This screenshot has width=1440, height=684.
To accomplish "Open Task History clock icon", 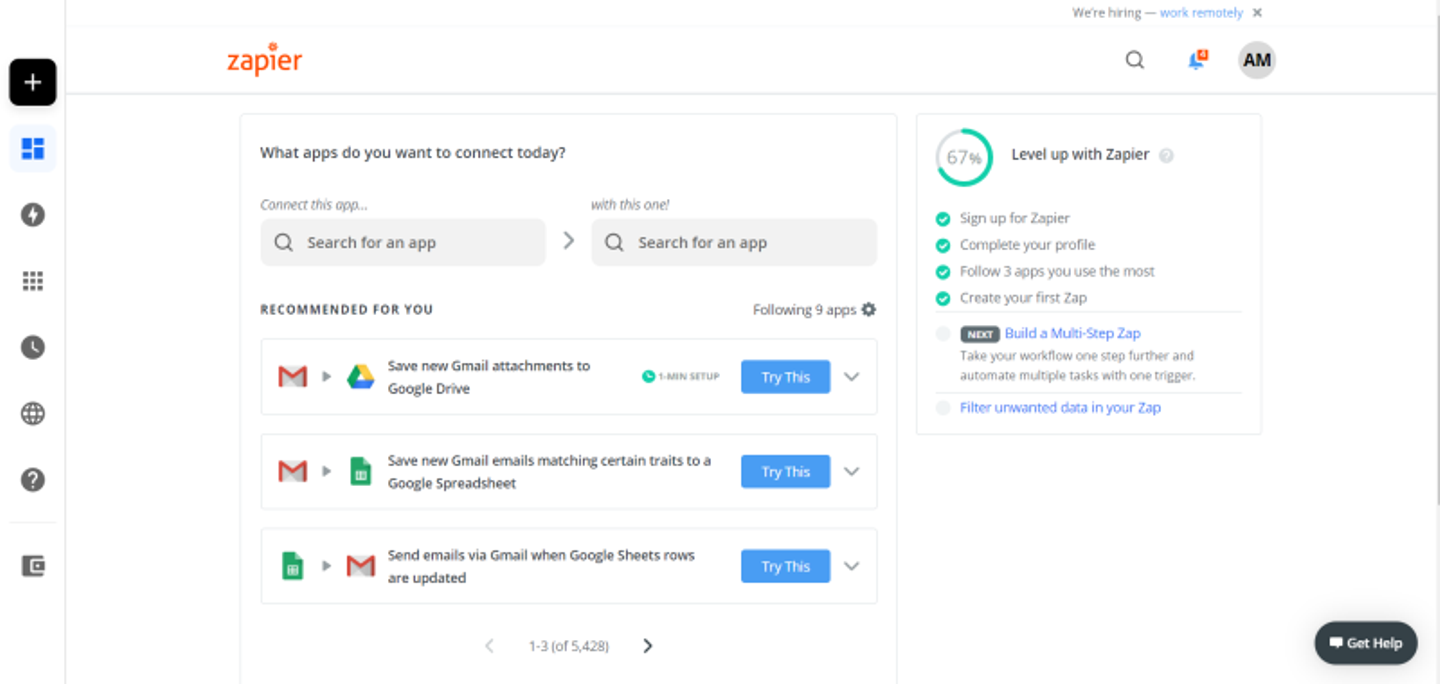I will tap(33, 347).
